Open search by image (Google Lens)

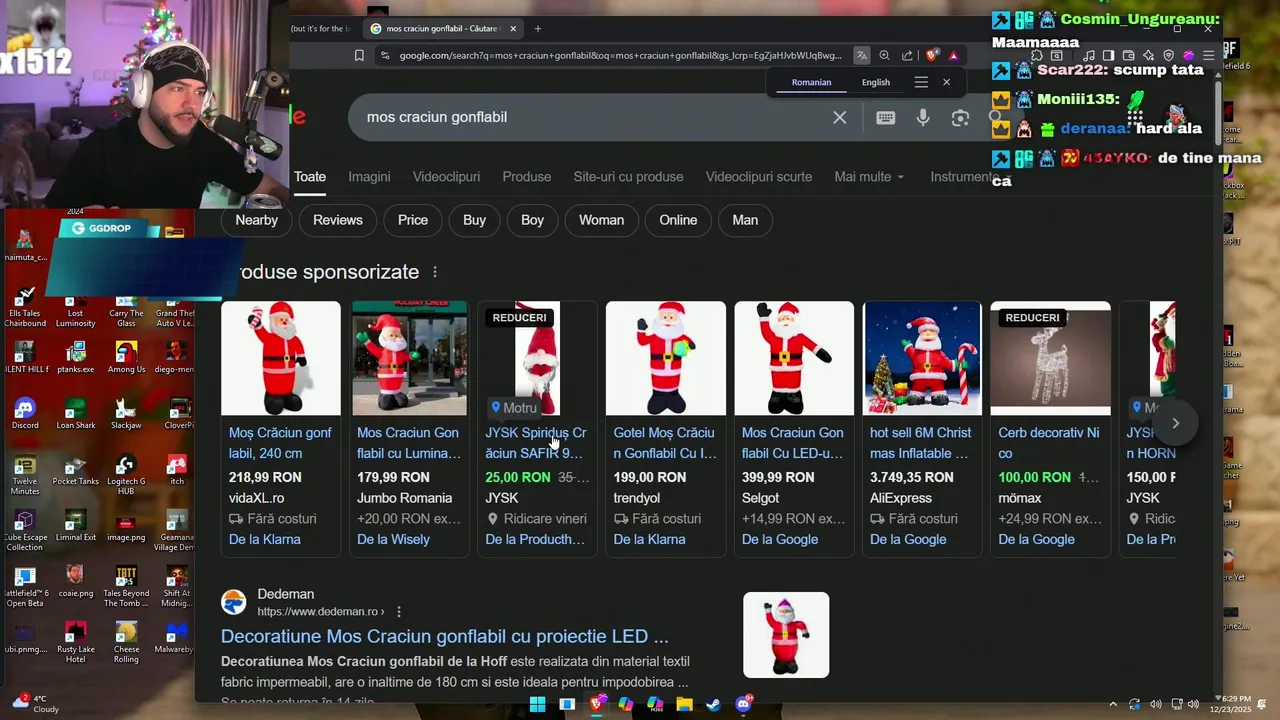960,118
